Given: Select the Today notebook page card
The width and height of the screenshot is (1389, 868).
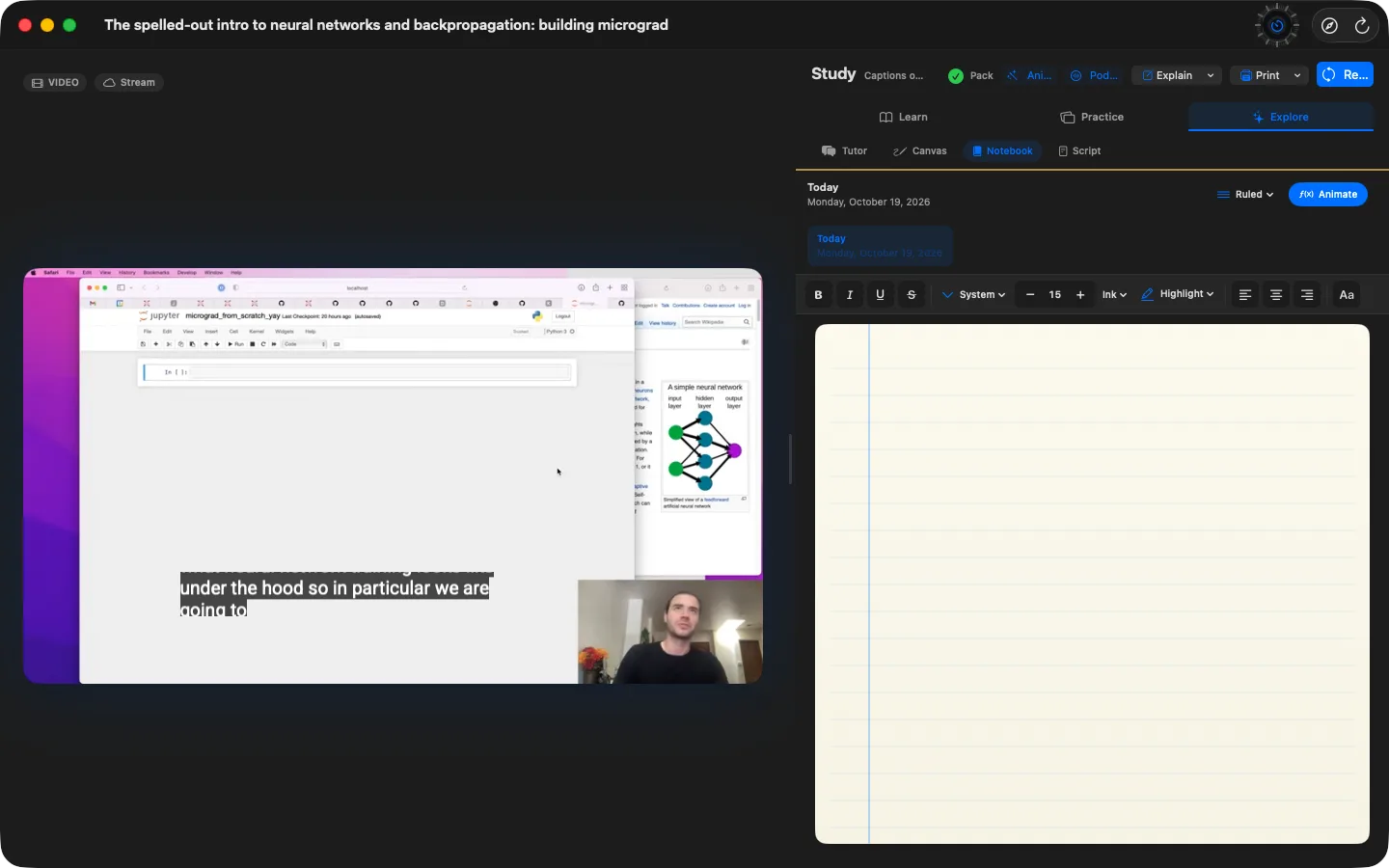Looking at the screenshot, I should pos(880,246).
